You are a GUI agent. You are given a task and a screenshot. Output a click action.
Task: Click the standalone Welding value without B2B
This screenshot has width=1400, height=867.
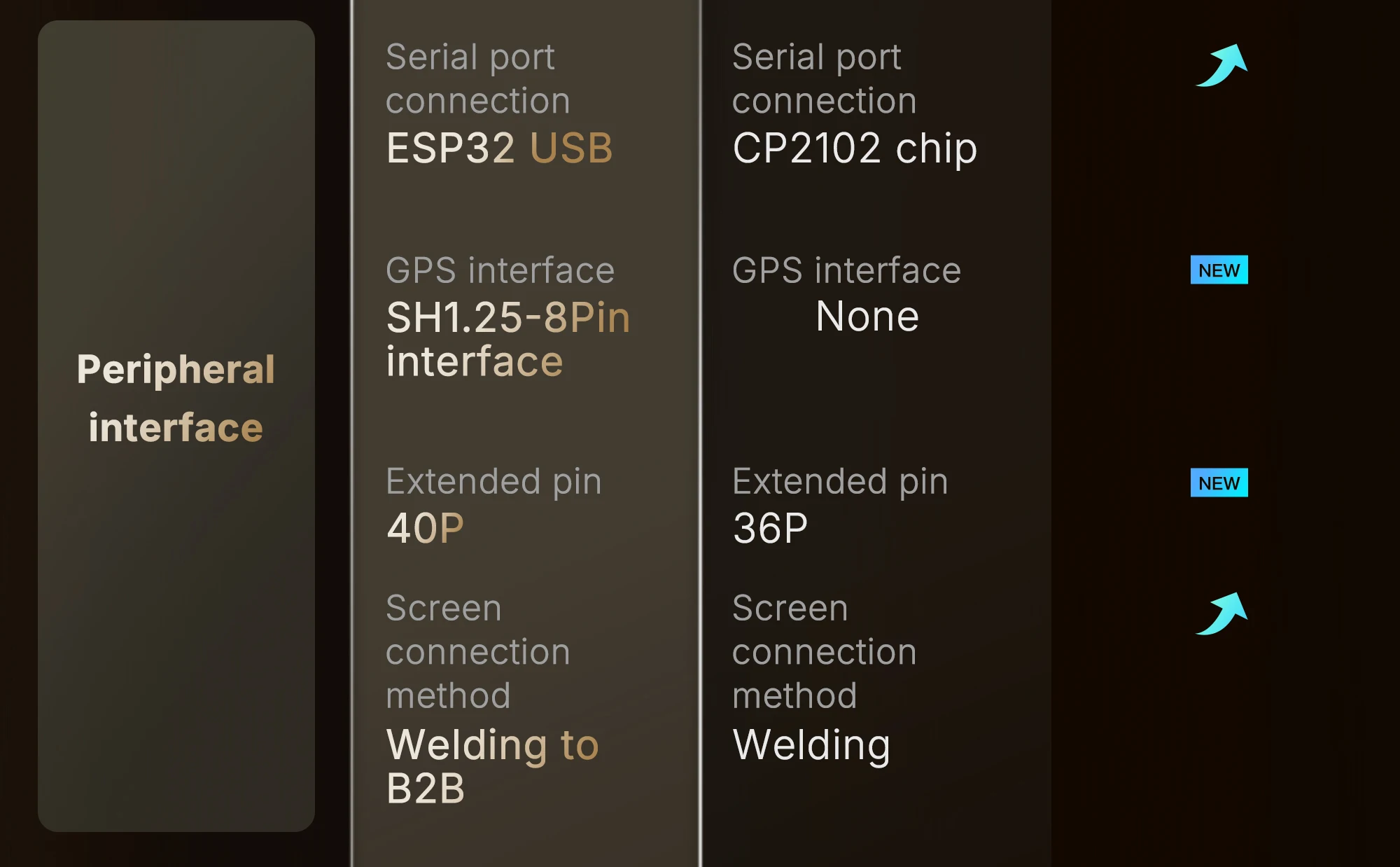click(811, 744)
